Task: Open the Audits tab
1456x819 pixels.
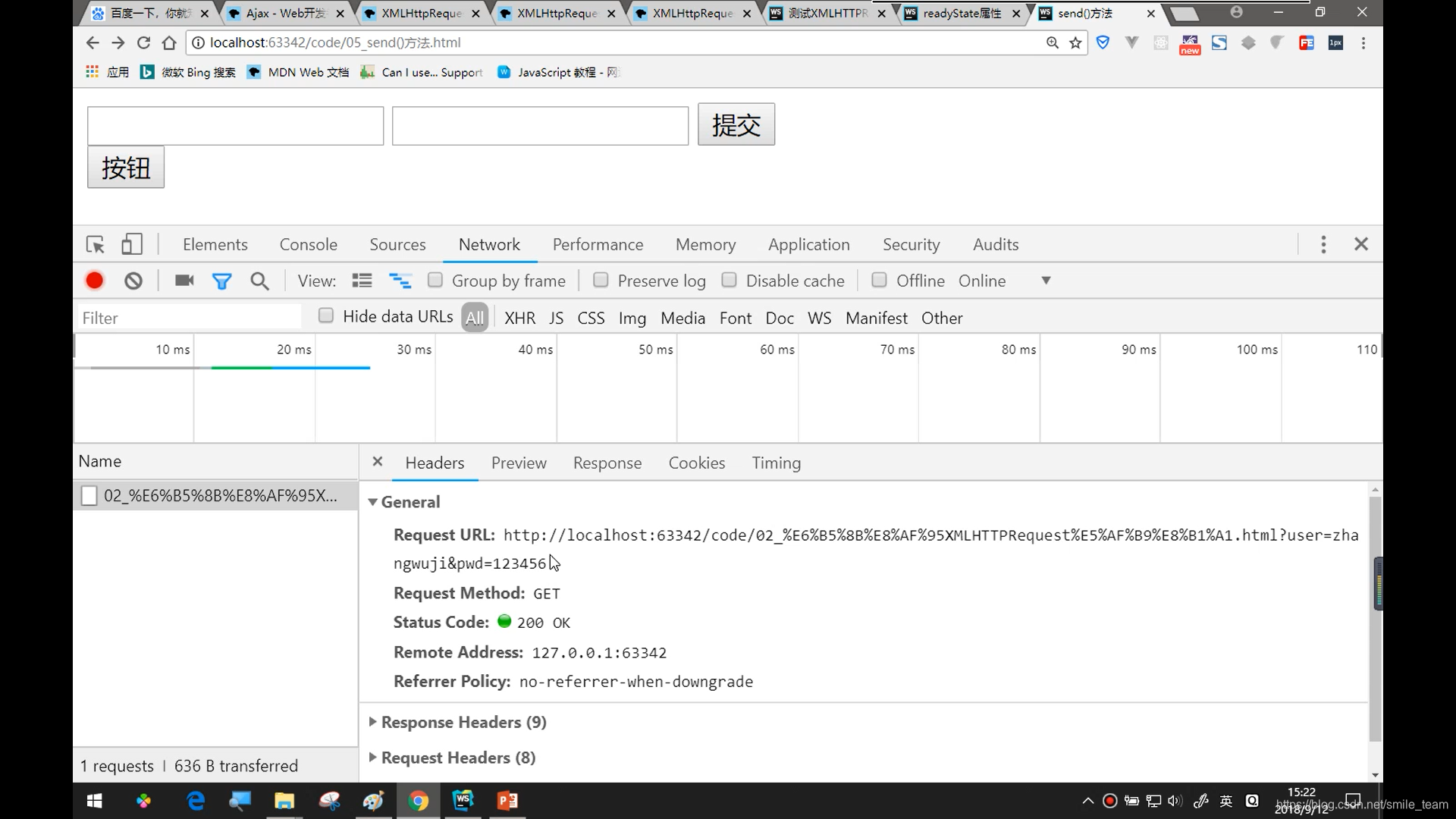Action: [x=996, y=244]
